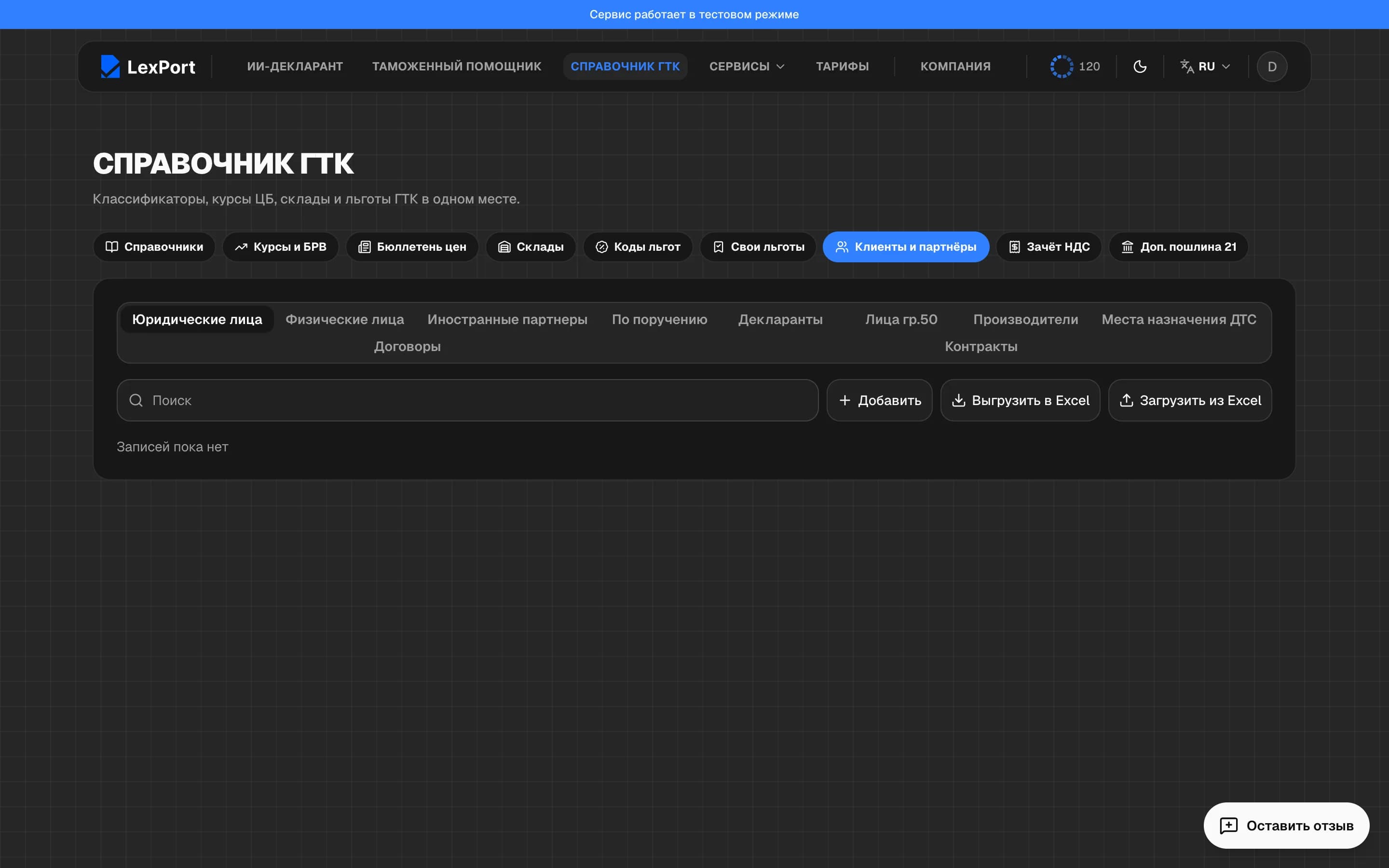Click the search magnifier icon
Screen dimensions: 1389x868
(x=136, y=400)
